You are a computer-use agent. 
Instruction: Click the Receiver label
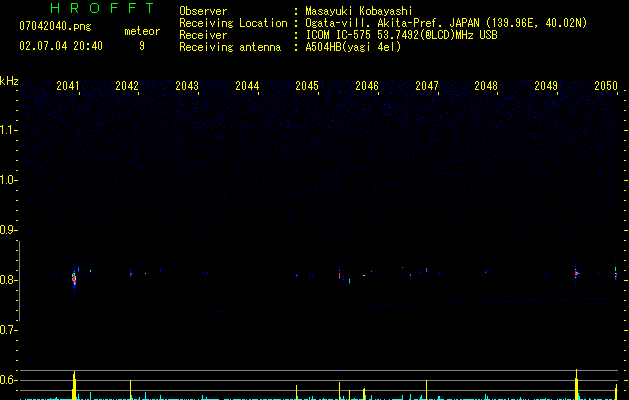[203, 35]
